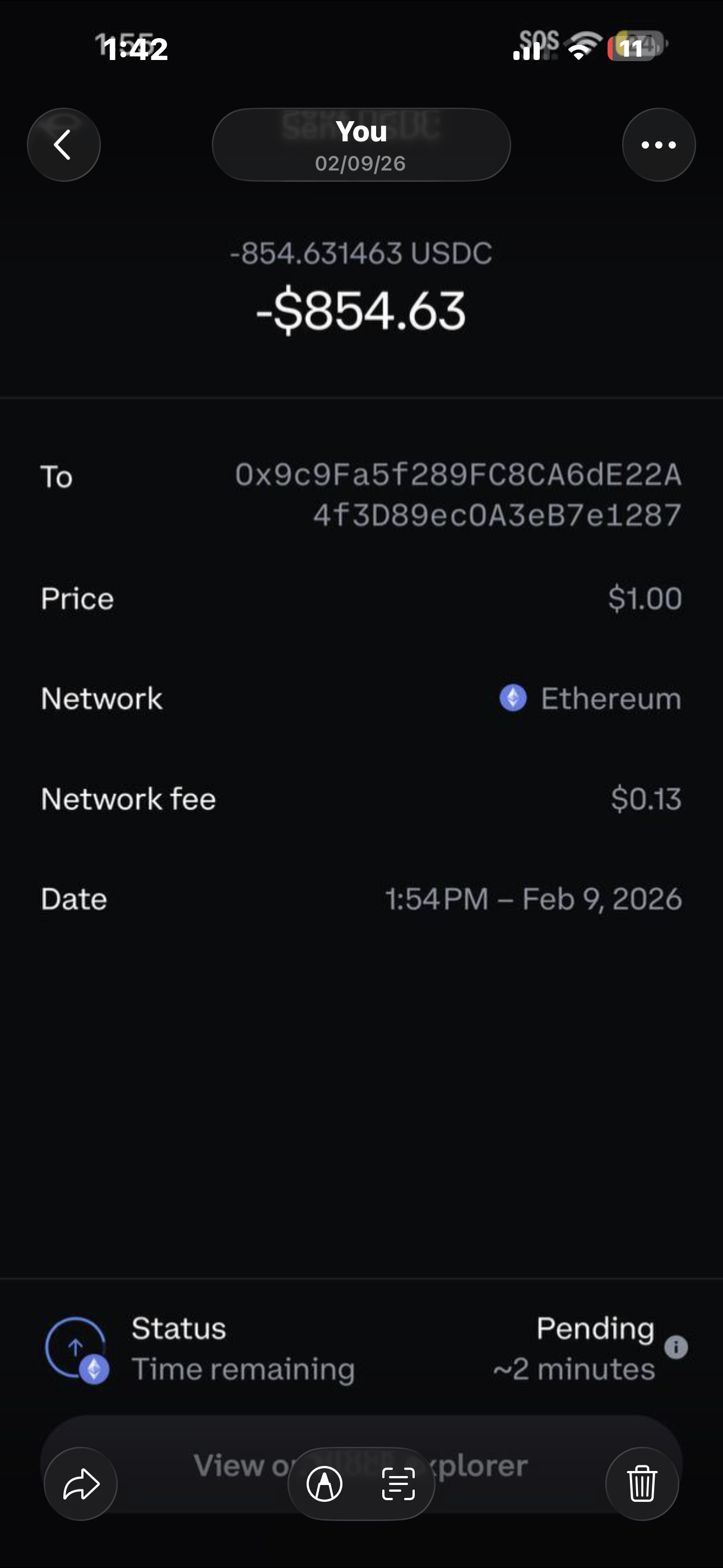Tap the "You" title pill
The image size is (723, 1568).
[361, 145]
